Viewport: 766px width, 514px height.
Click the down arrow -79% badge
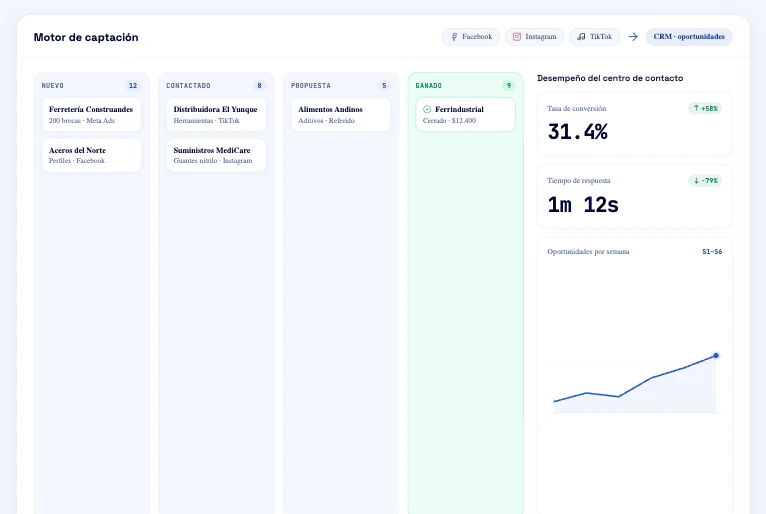coord(705,181)
